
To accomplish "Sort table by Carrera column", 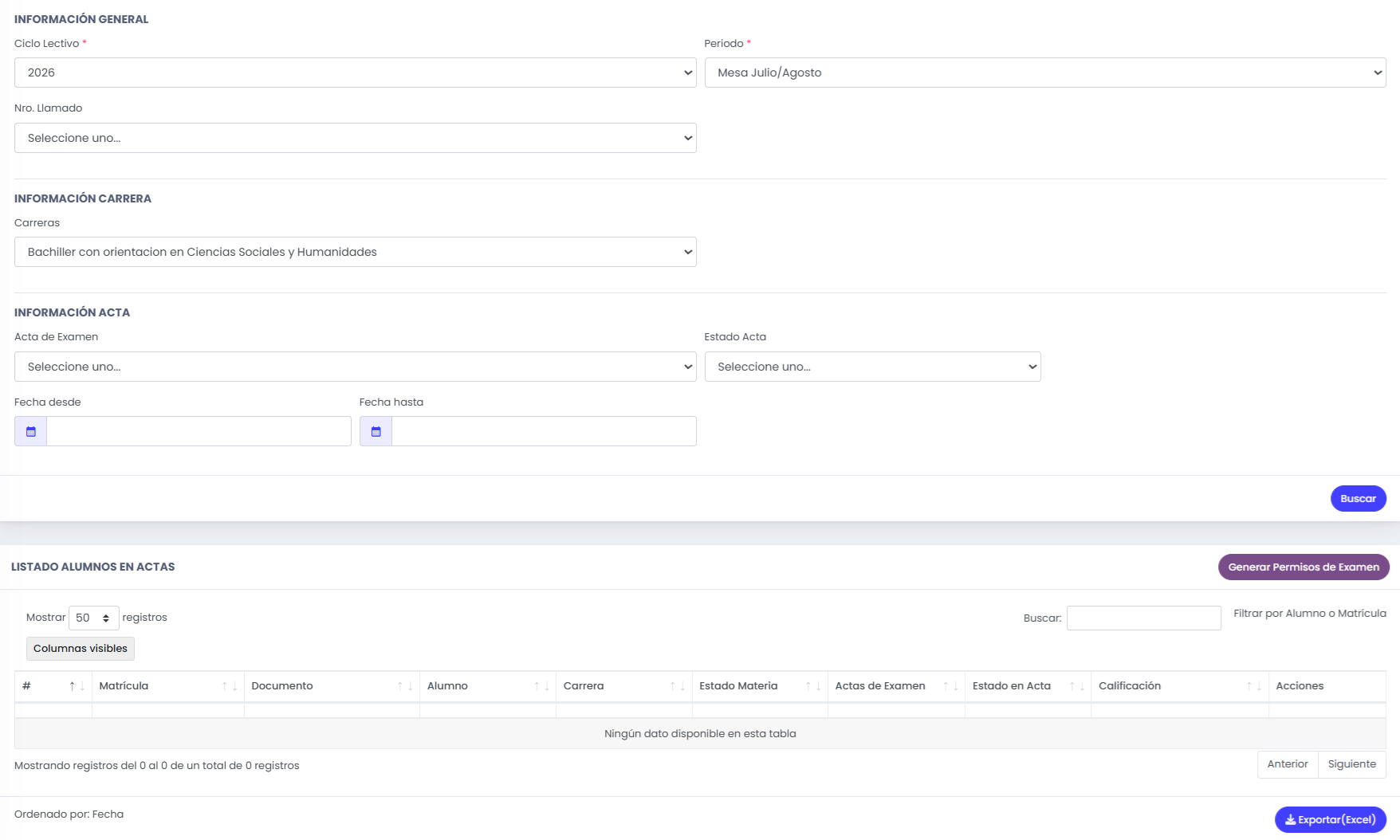I will pos(624,686).
